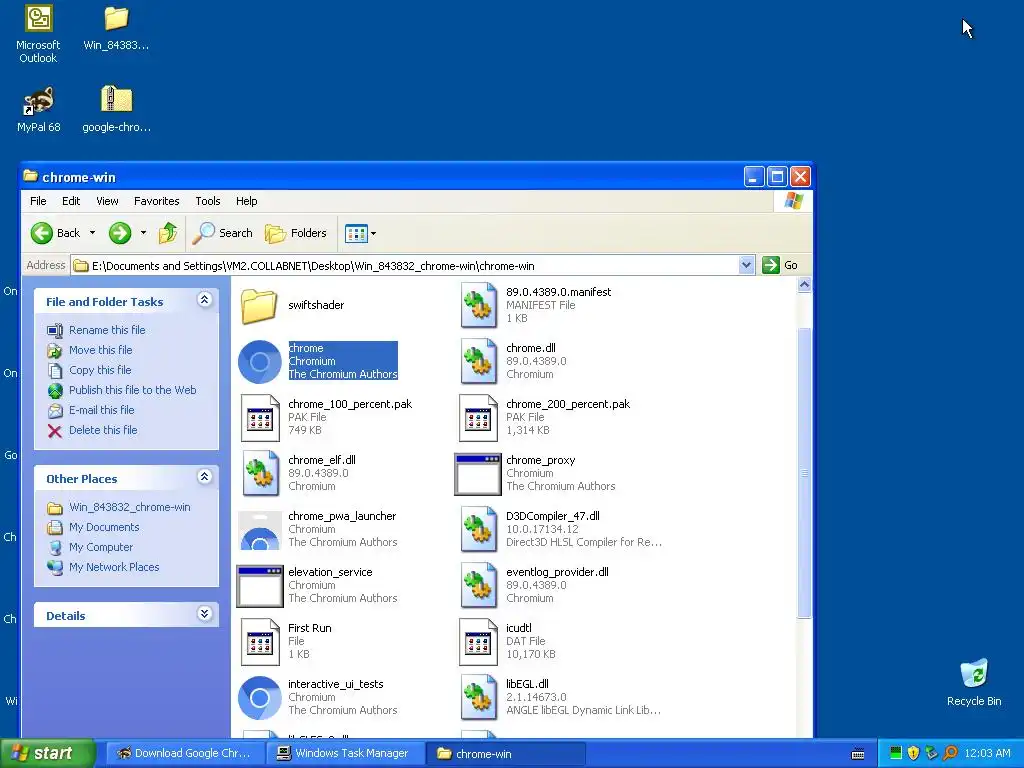Select the eventlog_provider.dll icon

tap(478, 586)
